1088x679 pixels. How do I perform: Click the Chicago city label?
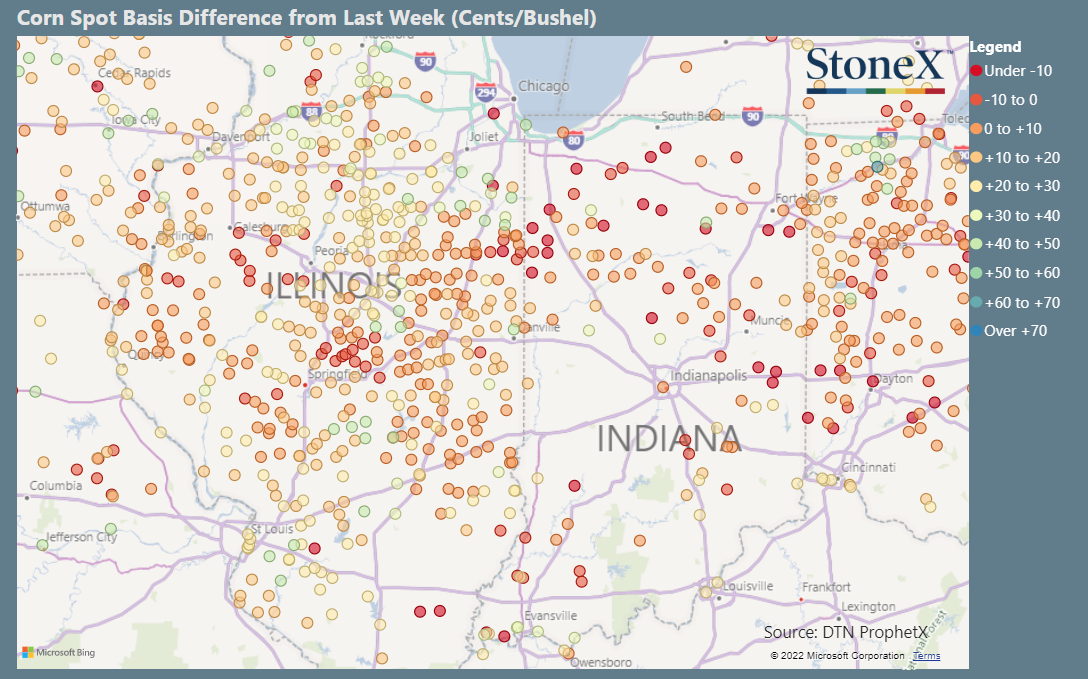coord(544,86)
